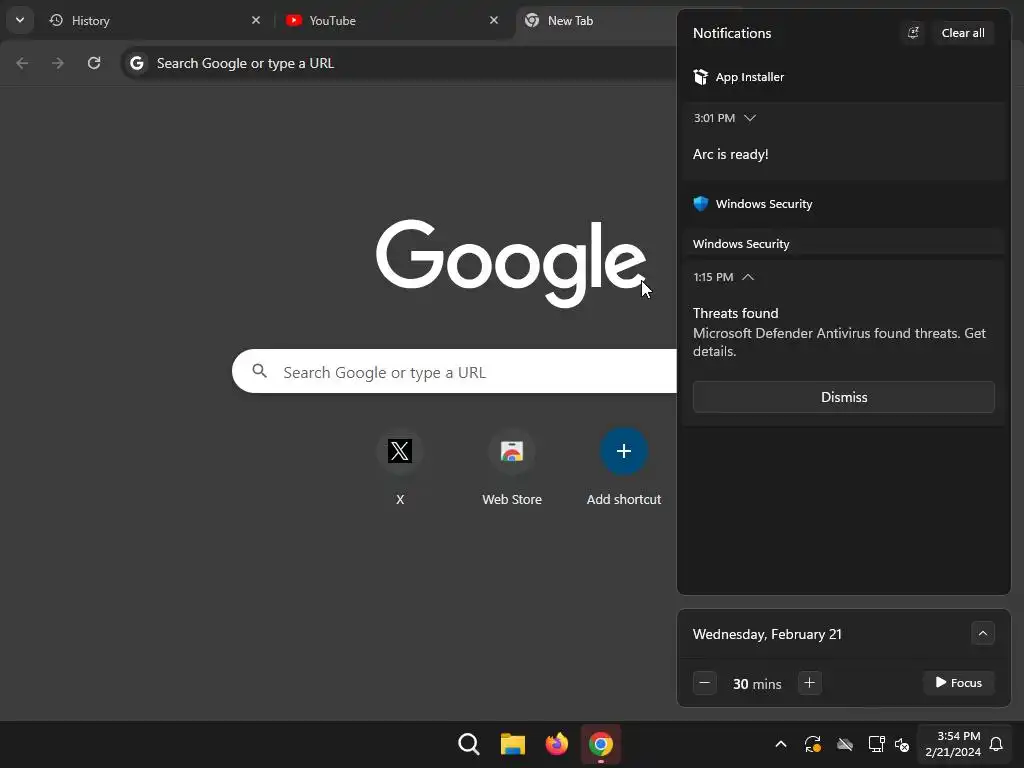Screen dimensions: 1024x768
Task: Dismiss the Windows Security threat notification
Action: click(844, 397)
